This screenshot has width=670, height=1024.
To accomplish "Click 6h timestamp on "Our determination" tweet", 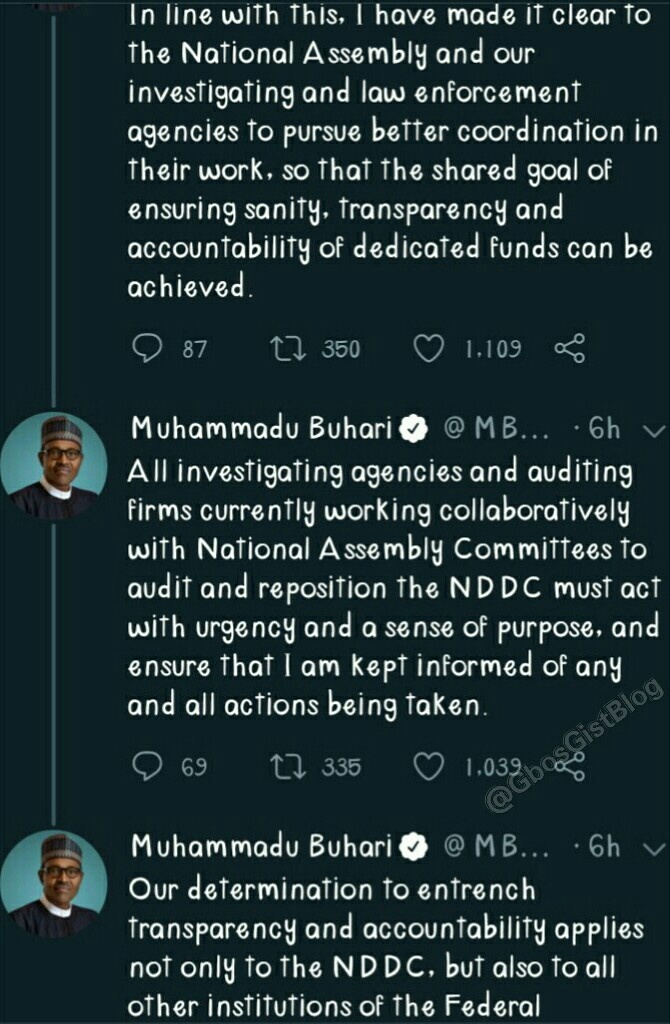I will 604,848.
